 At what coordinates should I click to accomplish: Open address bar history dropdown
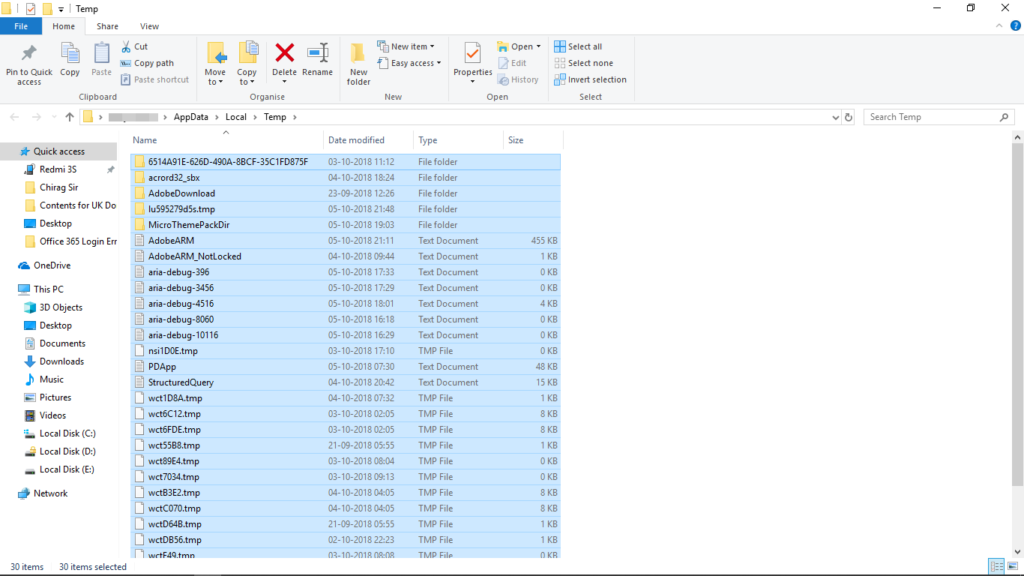(835, 118)
